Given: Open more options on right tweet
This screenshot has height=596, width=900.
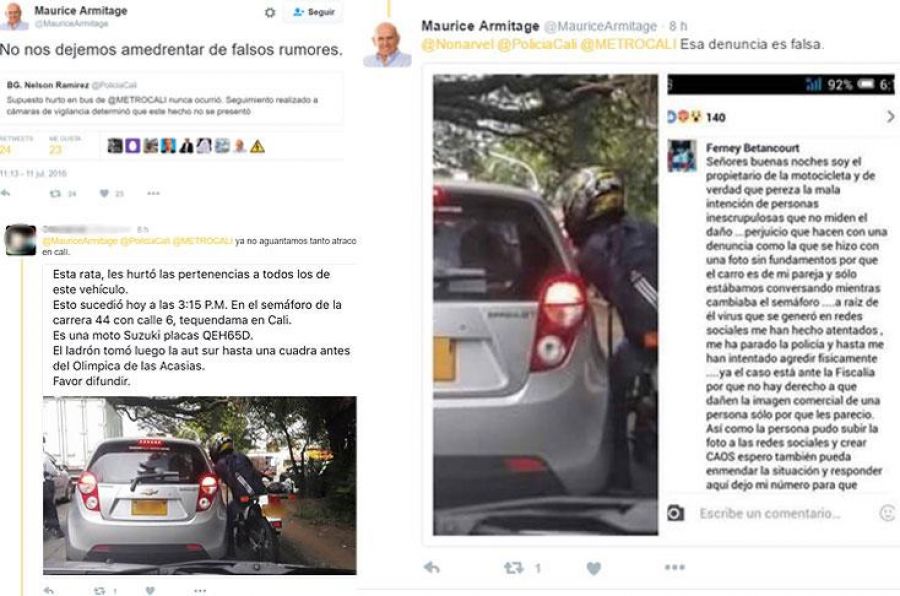Looking at the screenshot, I should [x=674, y=567].
